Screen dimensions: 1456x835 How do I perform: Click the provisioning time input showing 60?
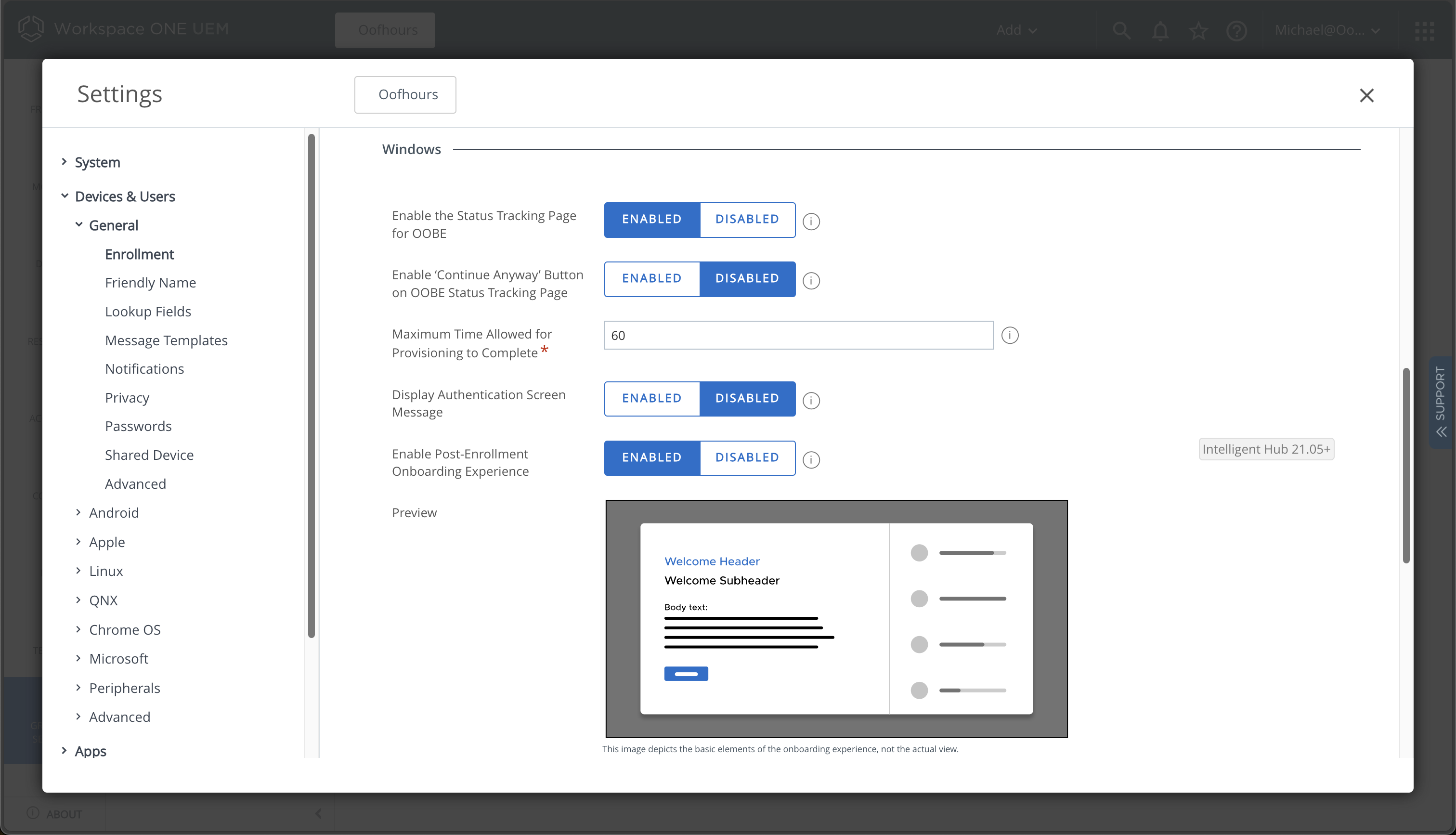[x=798, y=335]
